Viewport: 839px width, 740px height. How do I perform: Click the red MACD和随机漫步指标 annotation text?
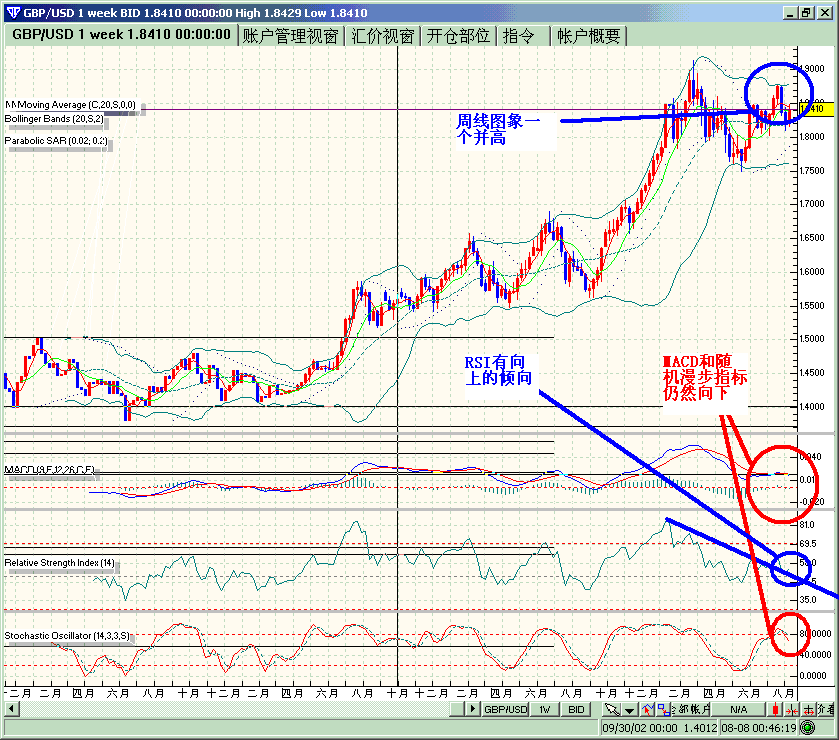(x=705, y=377)
